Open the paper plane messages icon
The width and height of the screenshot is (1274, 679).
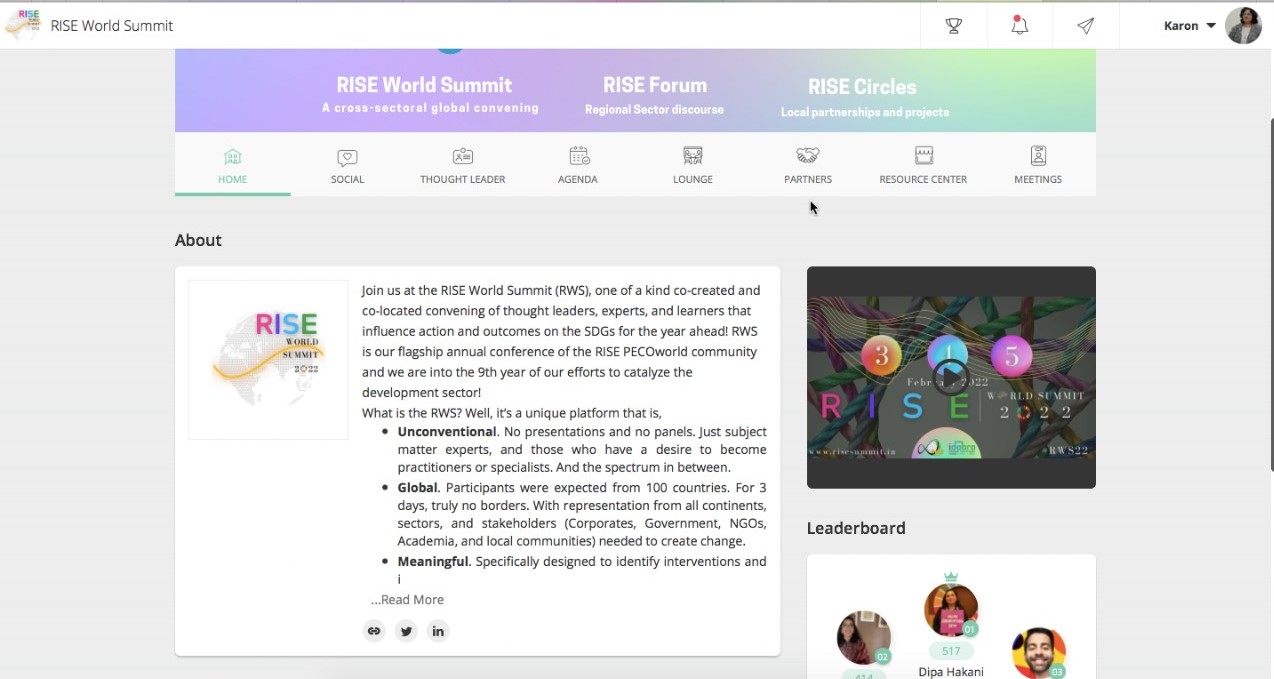coord(1085,26)
